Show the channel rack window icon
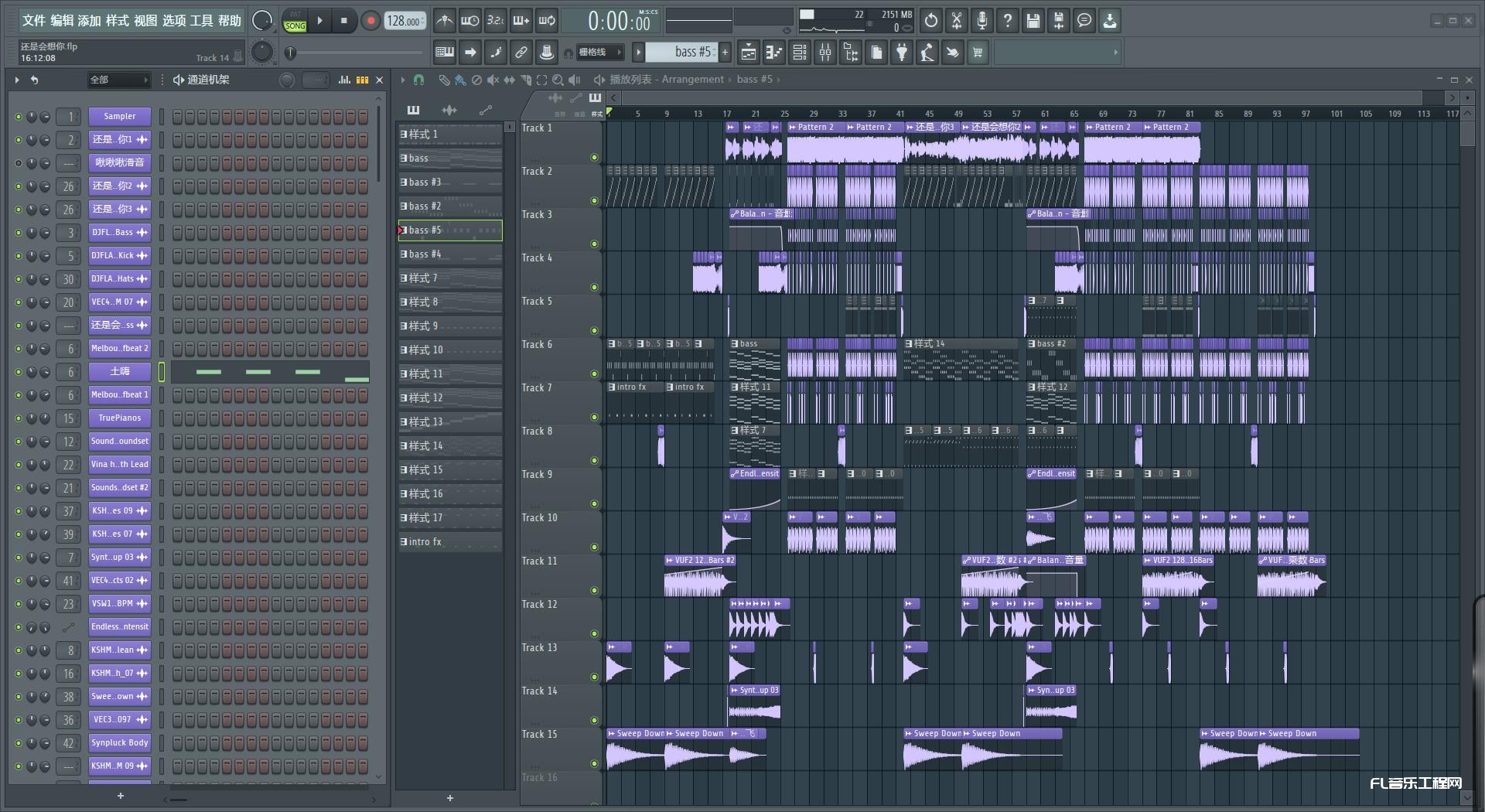 point(800,53)
